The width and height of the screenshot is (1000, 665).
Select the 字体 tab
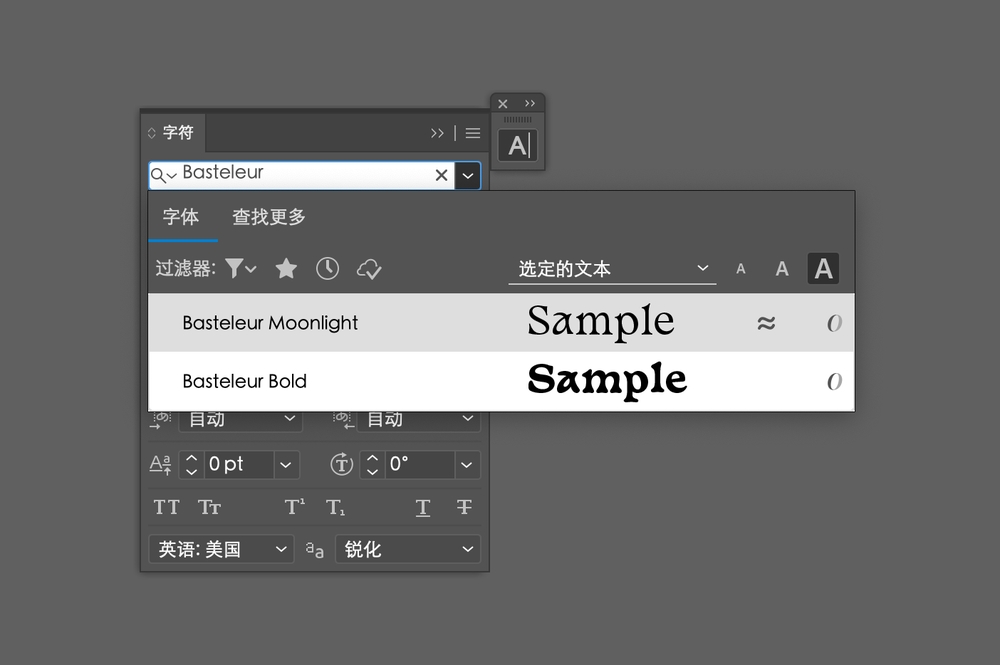click(181, 217)
